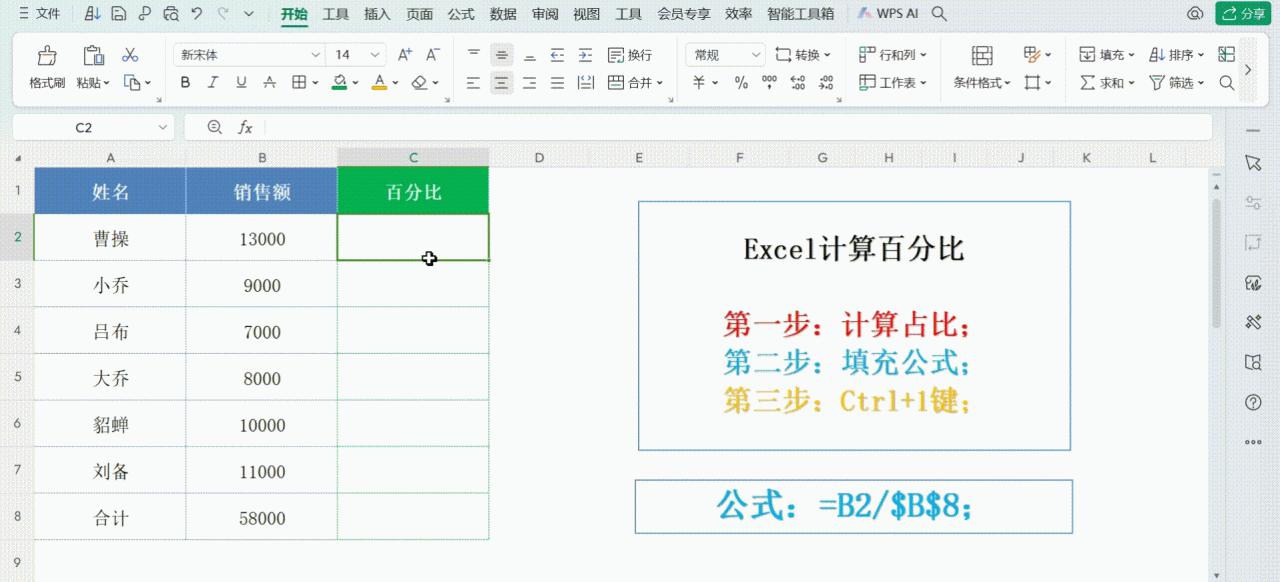Image resolution: width=1280 pixels, height=582 pixels.
Task: Click the 求和 (AutoSum) button
Action: click(1107, 83)
